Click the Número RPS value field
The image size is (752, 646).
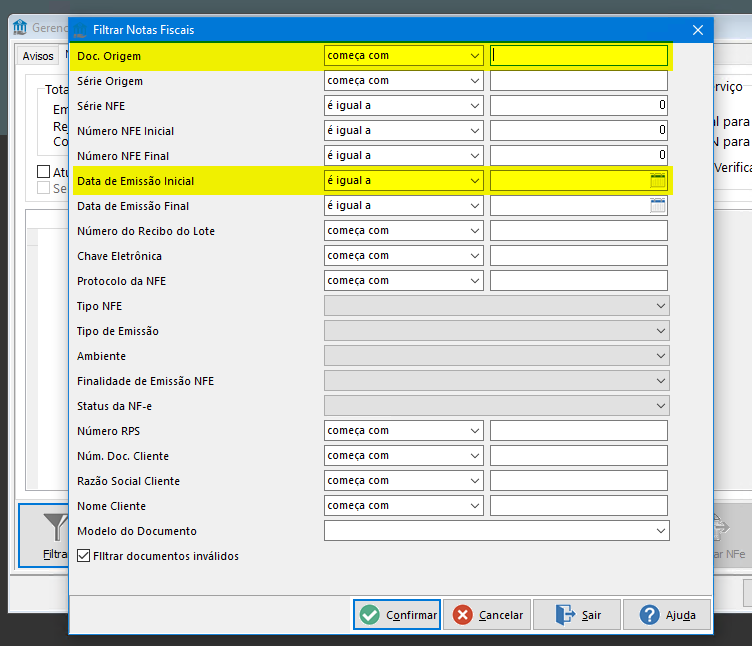579,431
